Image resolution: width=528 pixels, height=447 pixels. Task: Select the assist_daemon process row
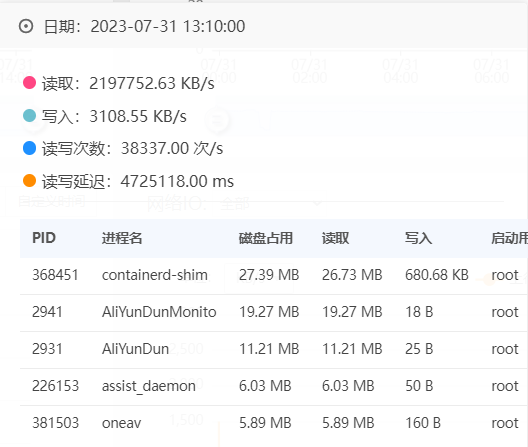click(x=274, y=386)
